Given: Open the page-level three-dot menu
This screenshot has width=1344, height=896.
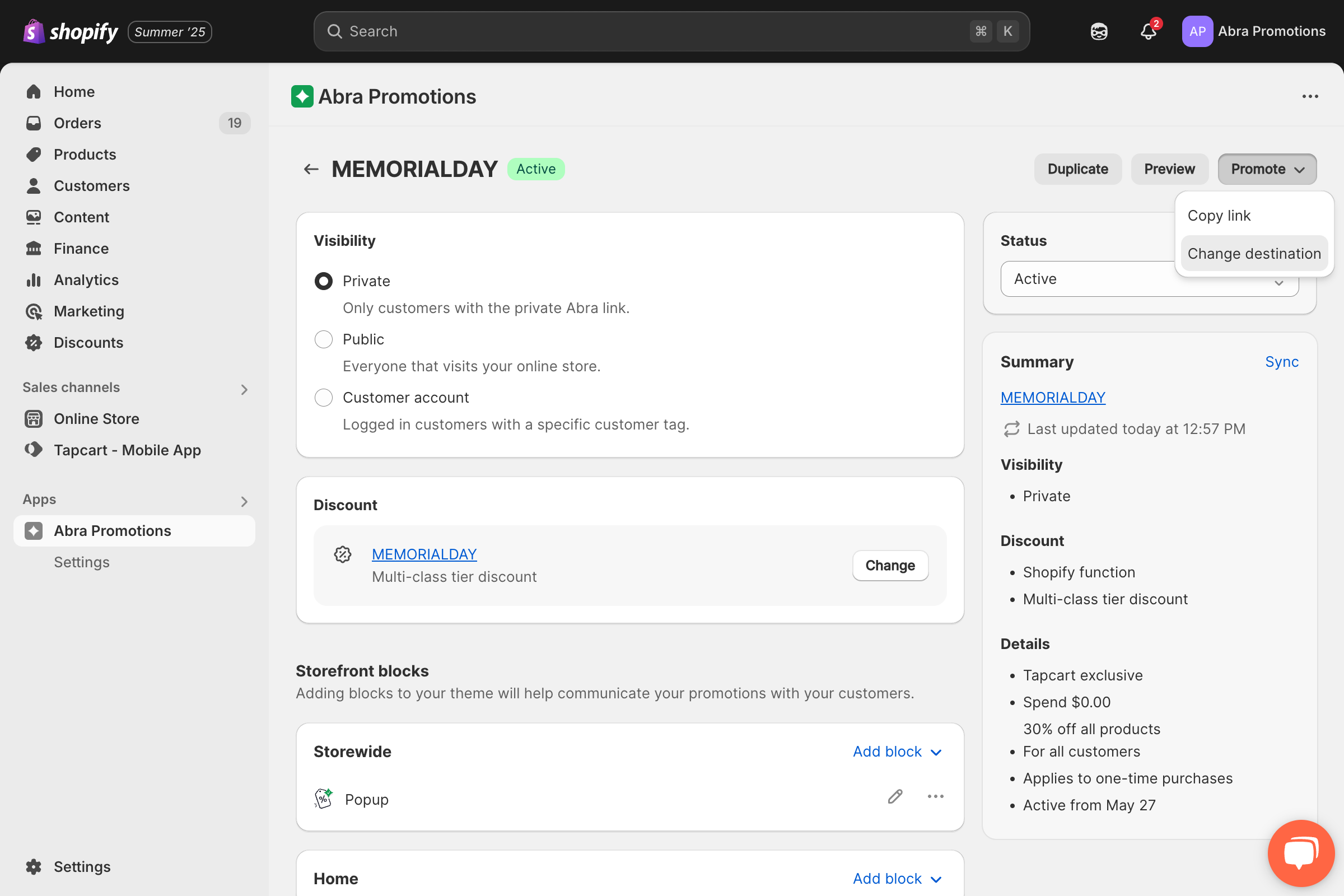Looking at the screenshot, I should (x=1310, y=96).
